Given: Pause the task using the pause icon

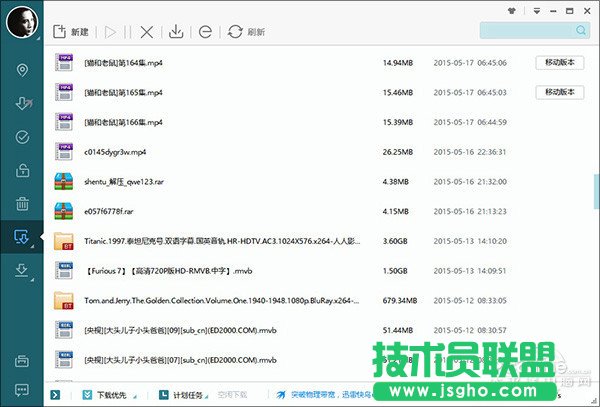Looking at the screenshot, I should pyautogui.click(x=127, y=32).
